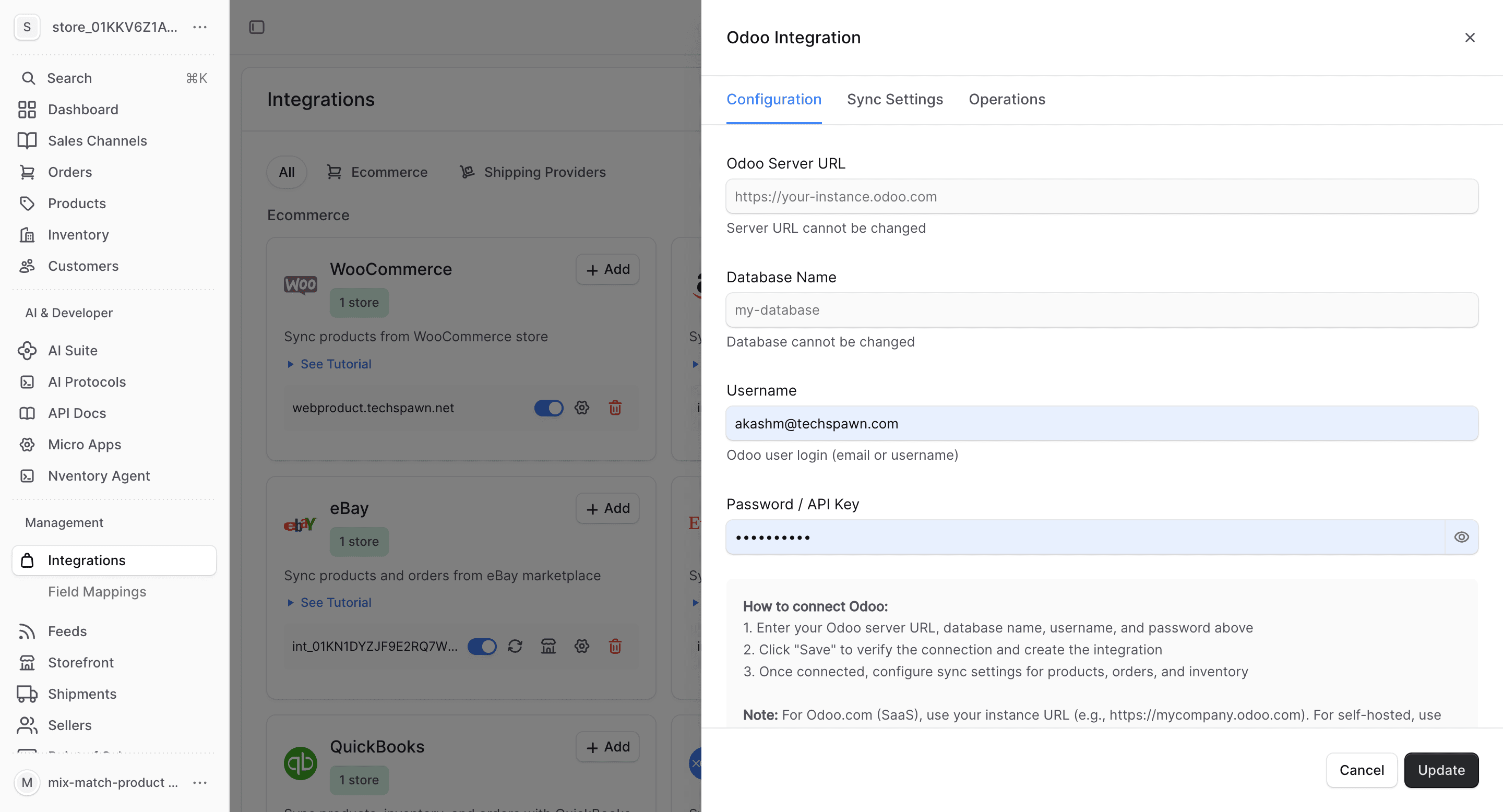Open eBay integration settings gear

tap(582, 647)
